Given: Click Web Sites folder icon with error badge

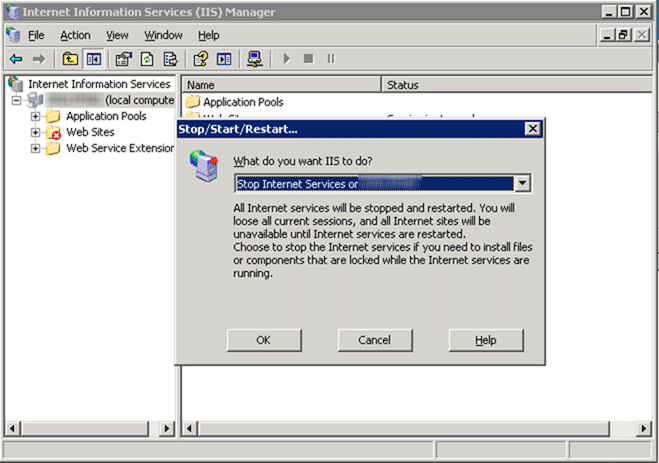Looking at the screenshot, I should point(53,132).
